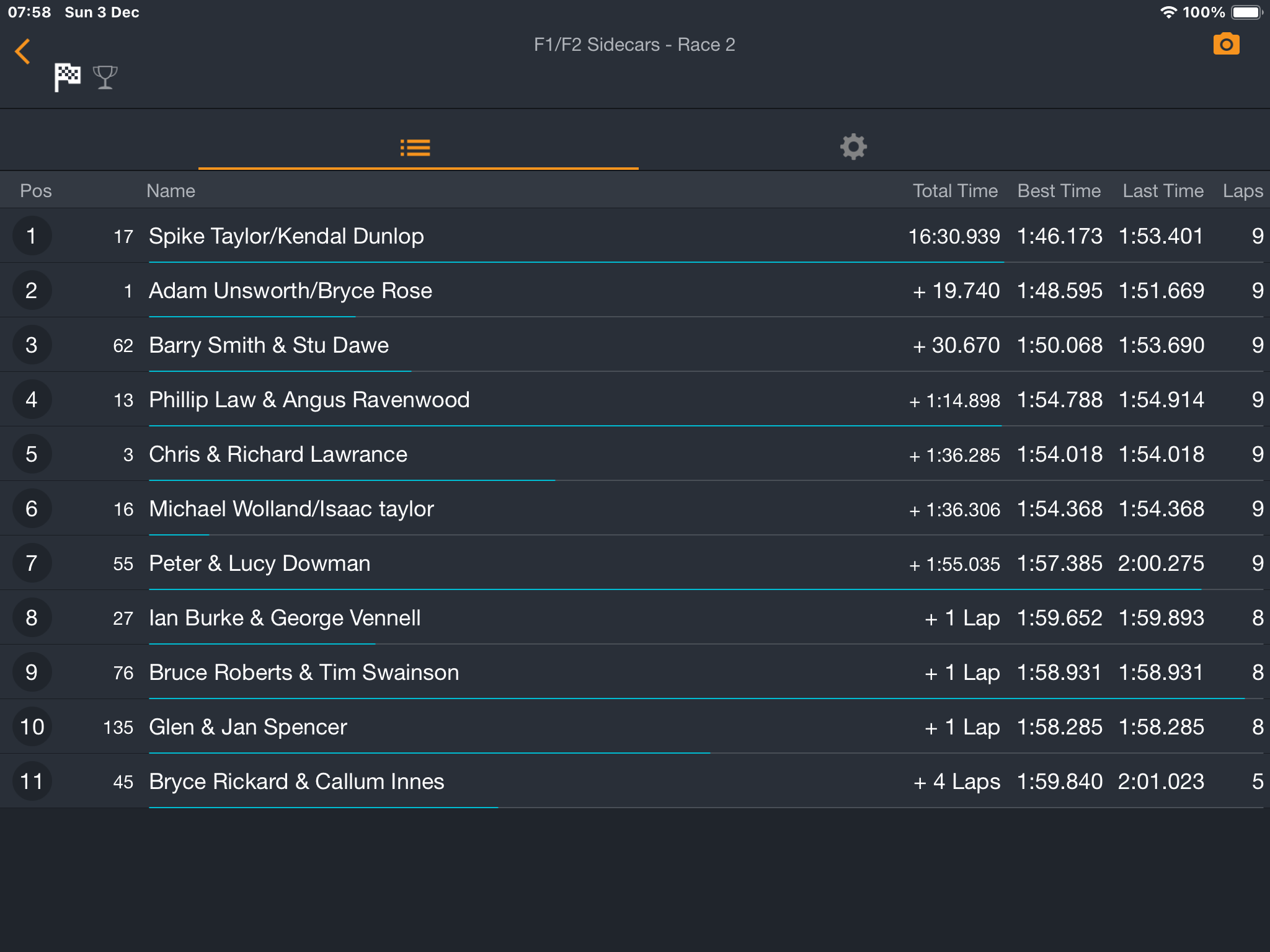Sort by the Name column header
The image size is (1270, 952).
[171, 191]
